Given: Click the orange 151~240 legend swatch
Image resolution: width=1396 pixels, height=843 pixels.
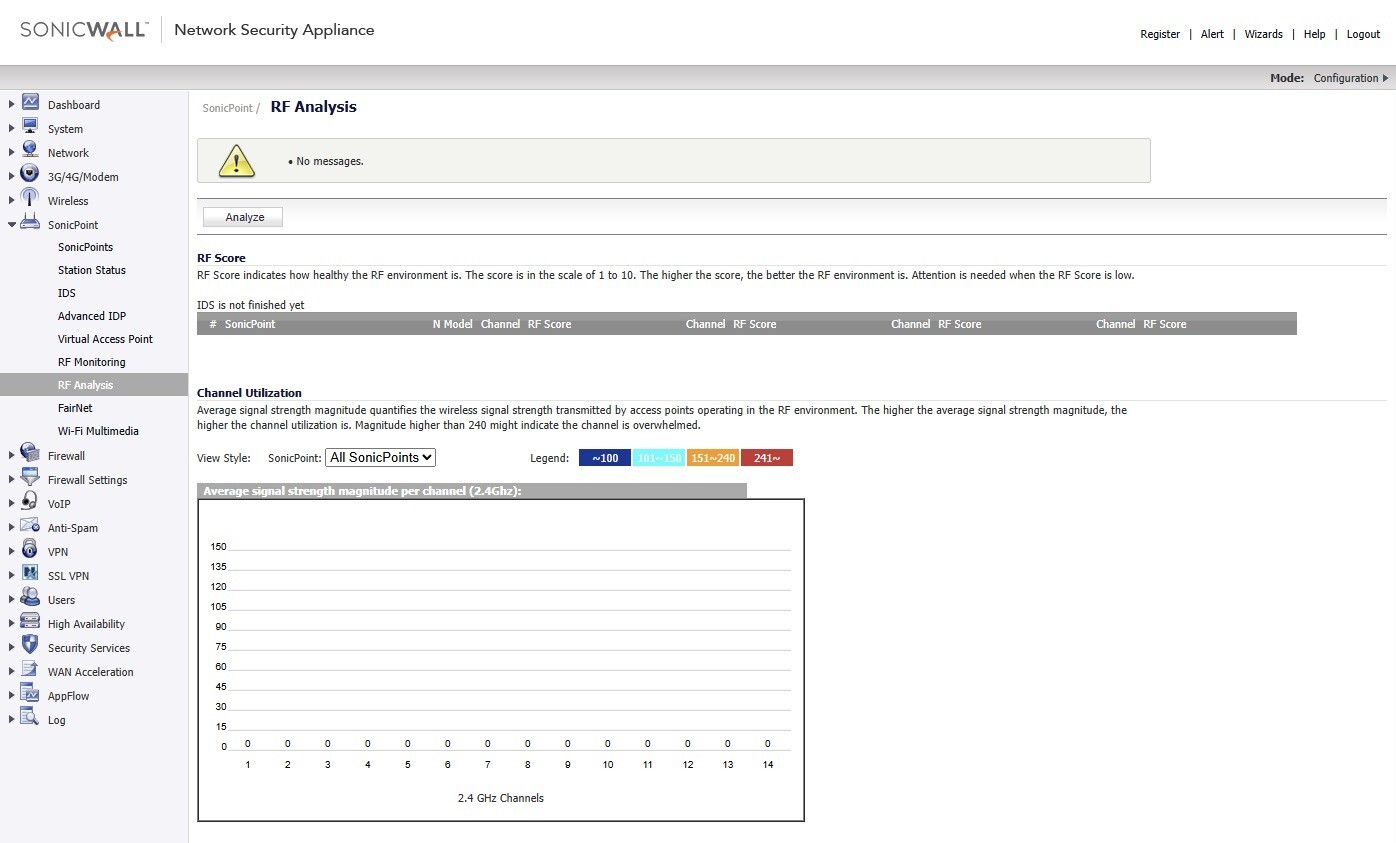Looking at the screenshot, I should tap(713, 458).
